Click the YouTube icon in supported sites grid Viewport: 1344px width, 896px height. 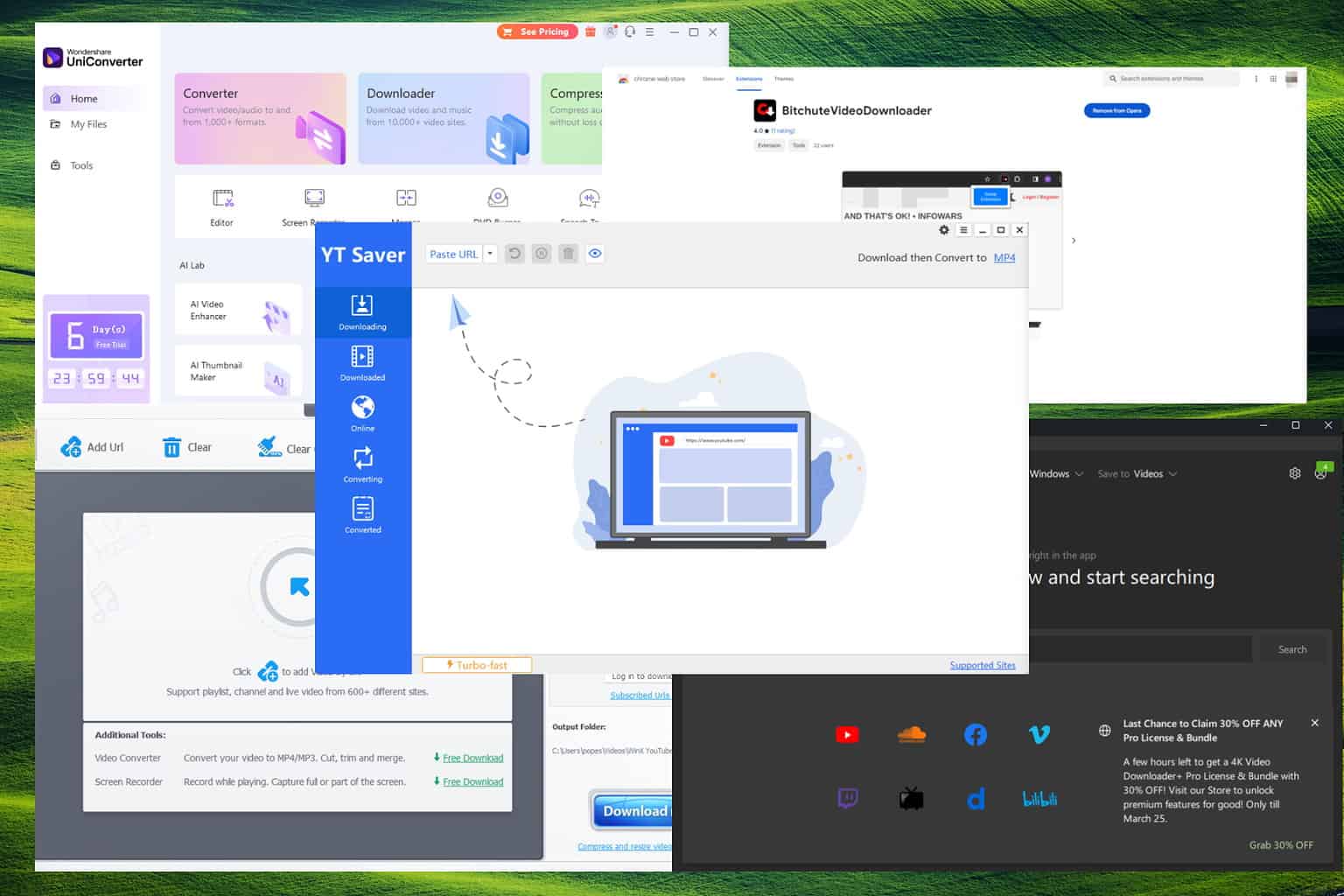847,734
